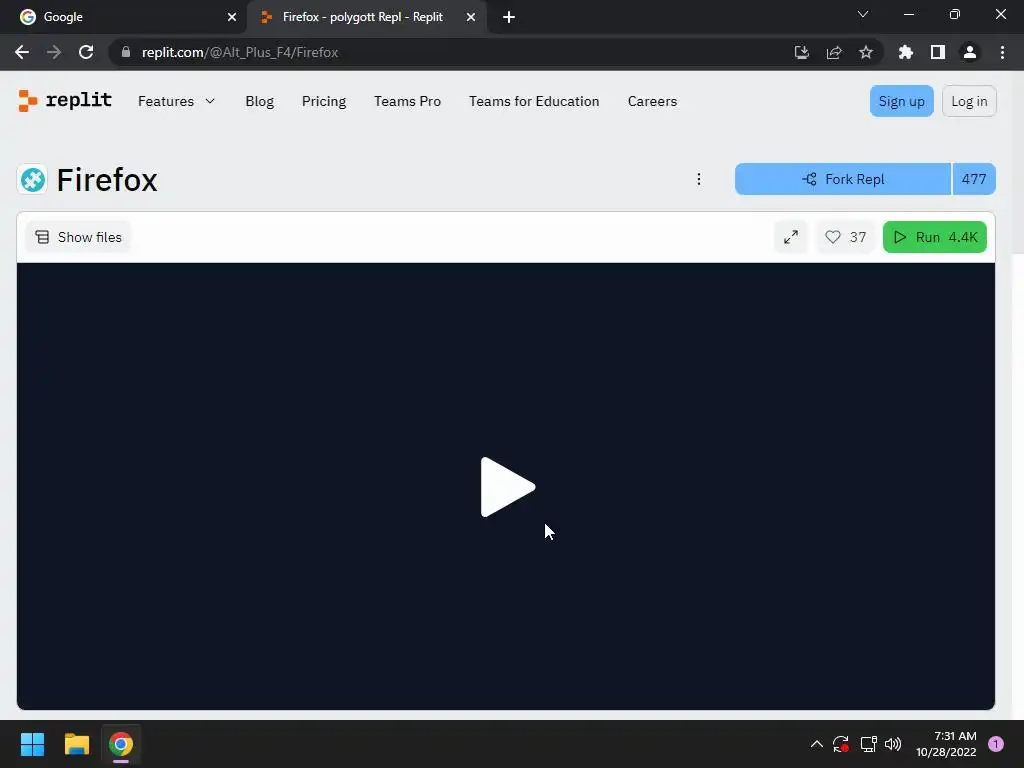The image size is (1024, 768).
Task: Open Chrome three-dot menu
Action: [1002, 52]
